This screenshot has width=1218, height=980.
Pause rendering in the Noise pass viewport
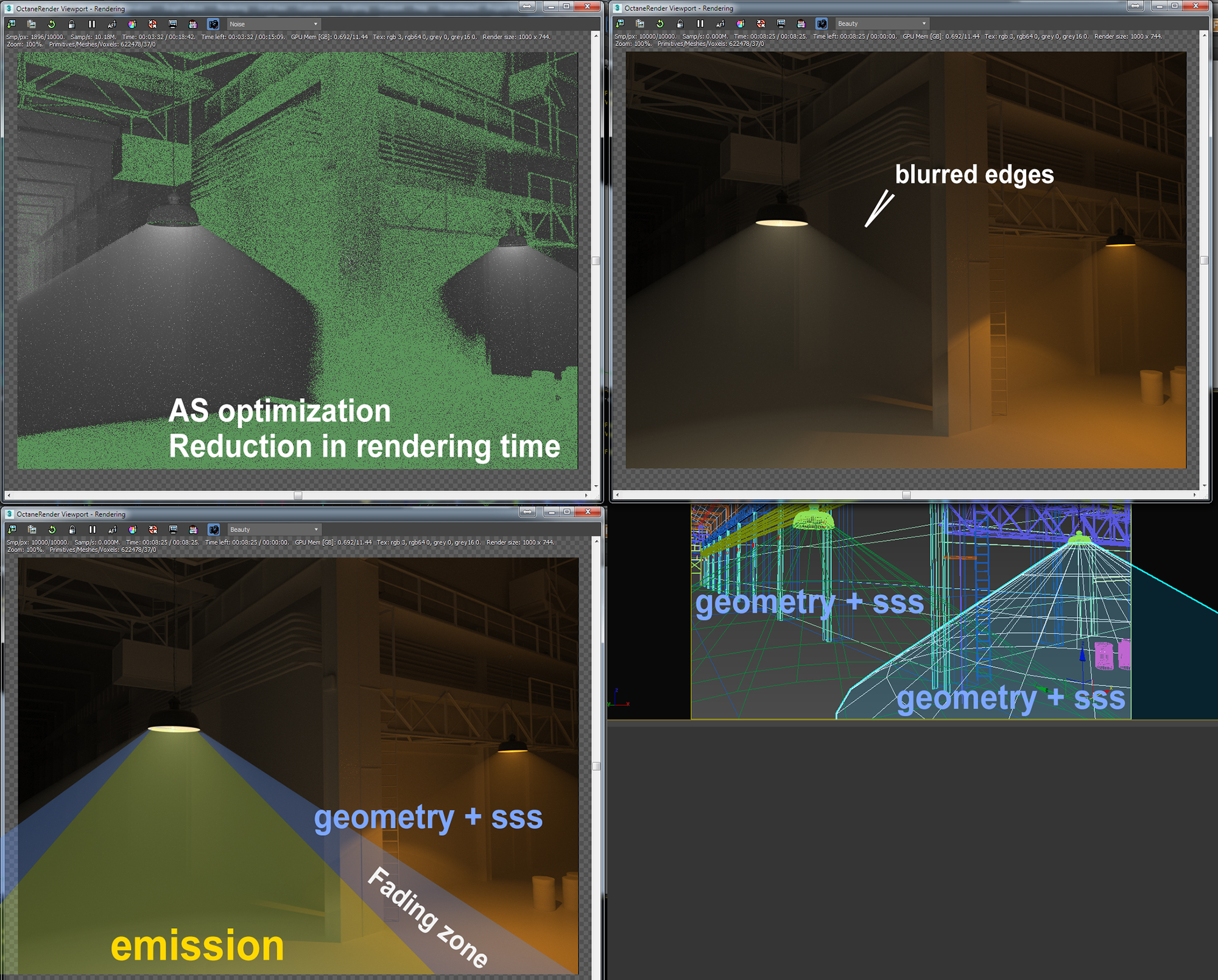pos(92,24)
